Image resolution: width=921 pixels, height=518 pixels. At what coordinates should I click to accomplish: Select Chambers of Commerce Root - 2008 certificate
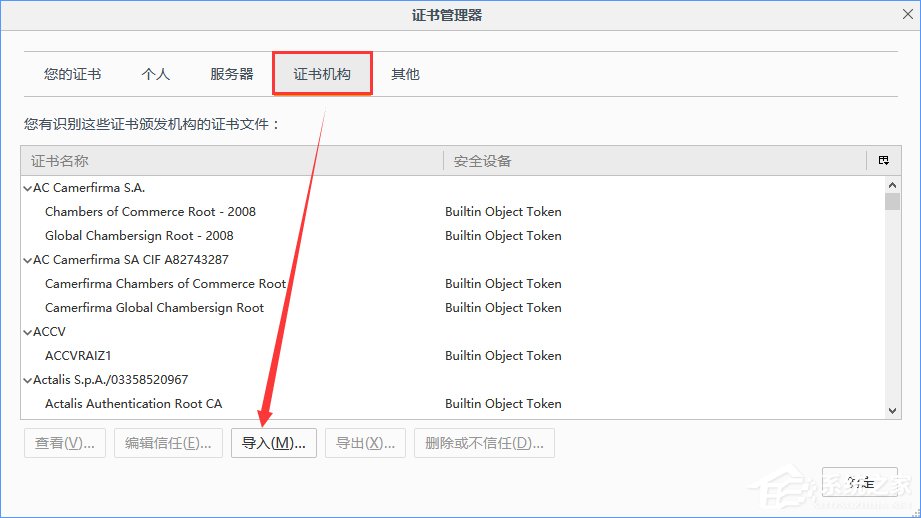(x=150, y=212)
